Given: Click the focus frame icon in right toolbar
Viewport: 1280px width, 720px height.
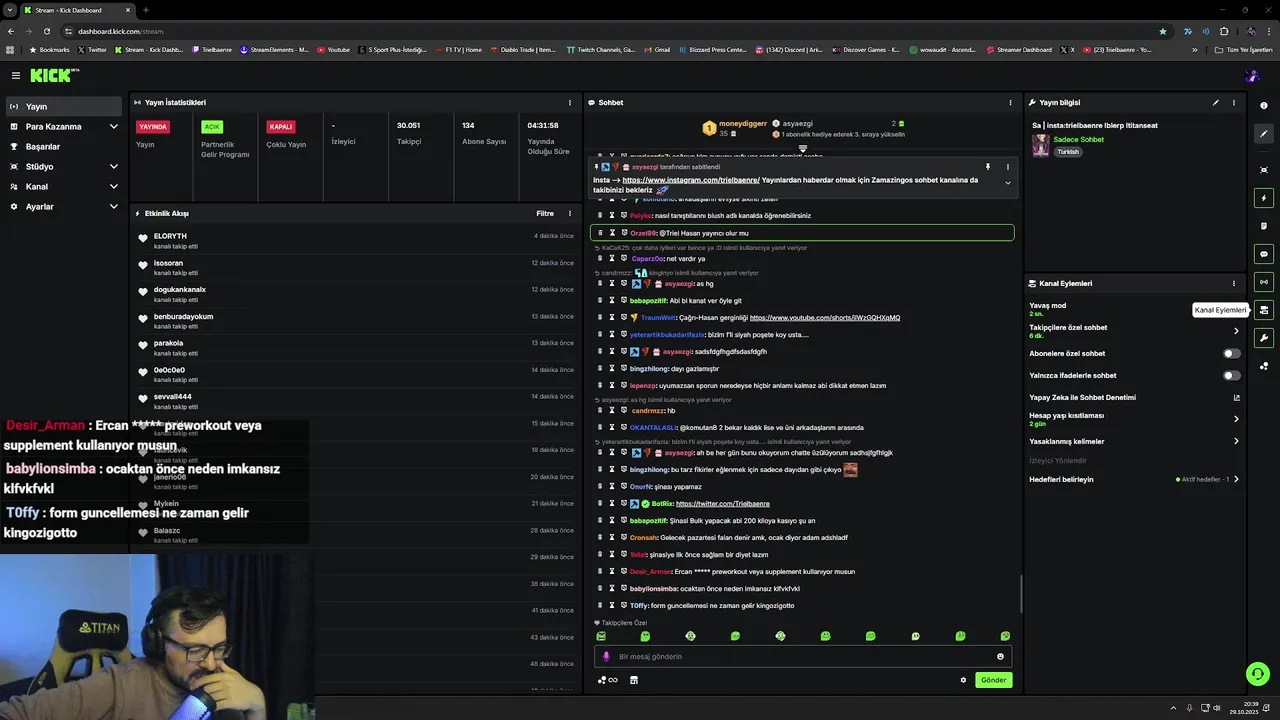Looking at the screenshot, I should (1264, 170).
